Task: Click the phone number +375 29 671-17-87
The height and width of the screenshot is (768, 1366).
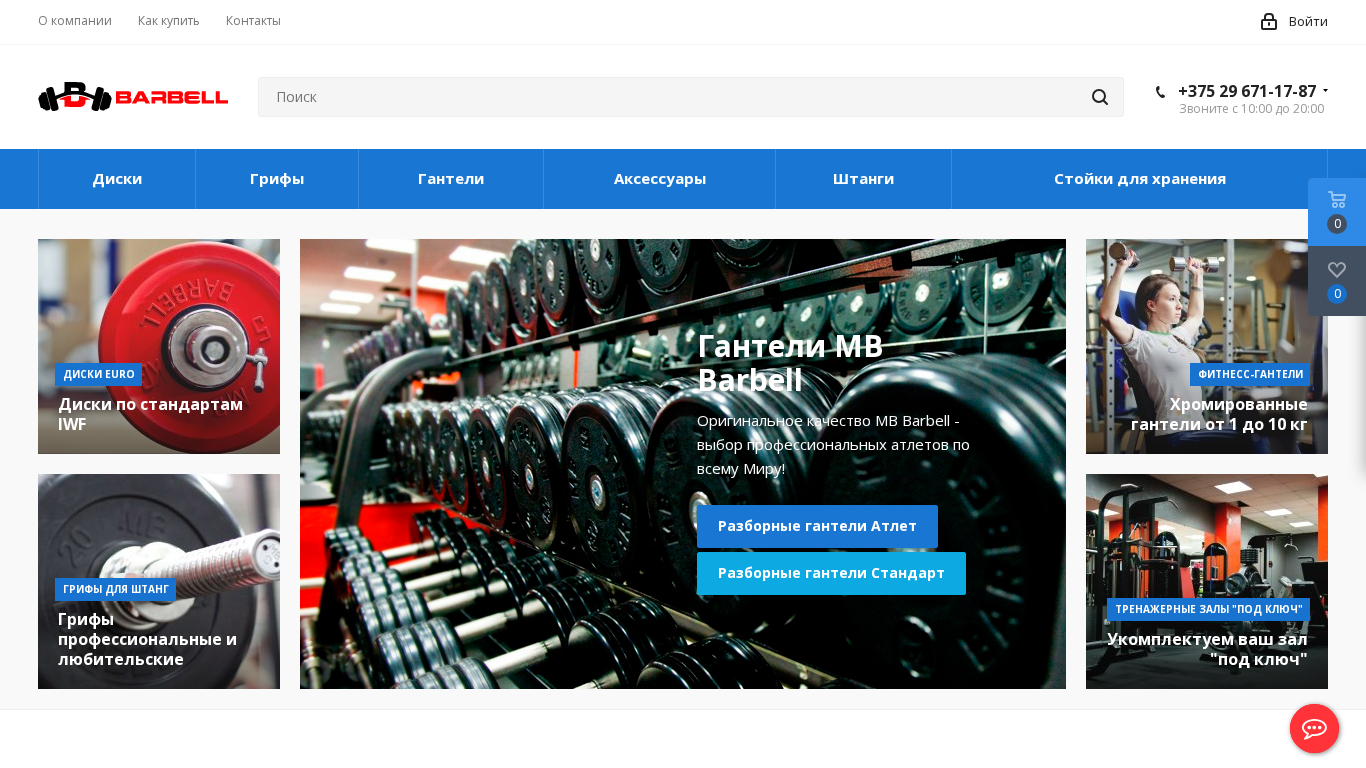Action: click(x=1247, y=91)
